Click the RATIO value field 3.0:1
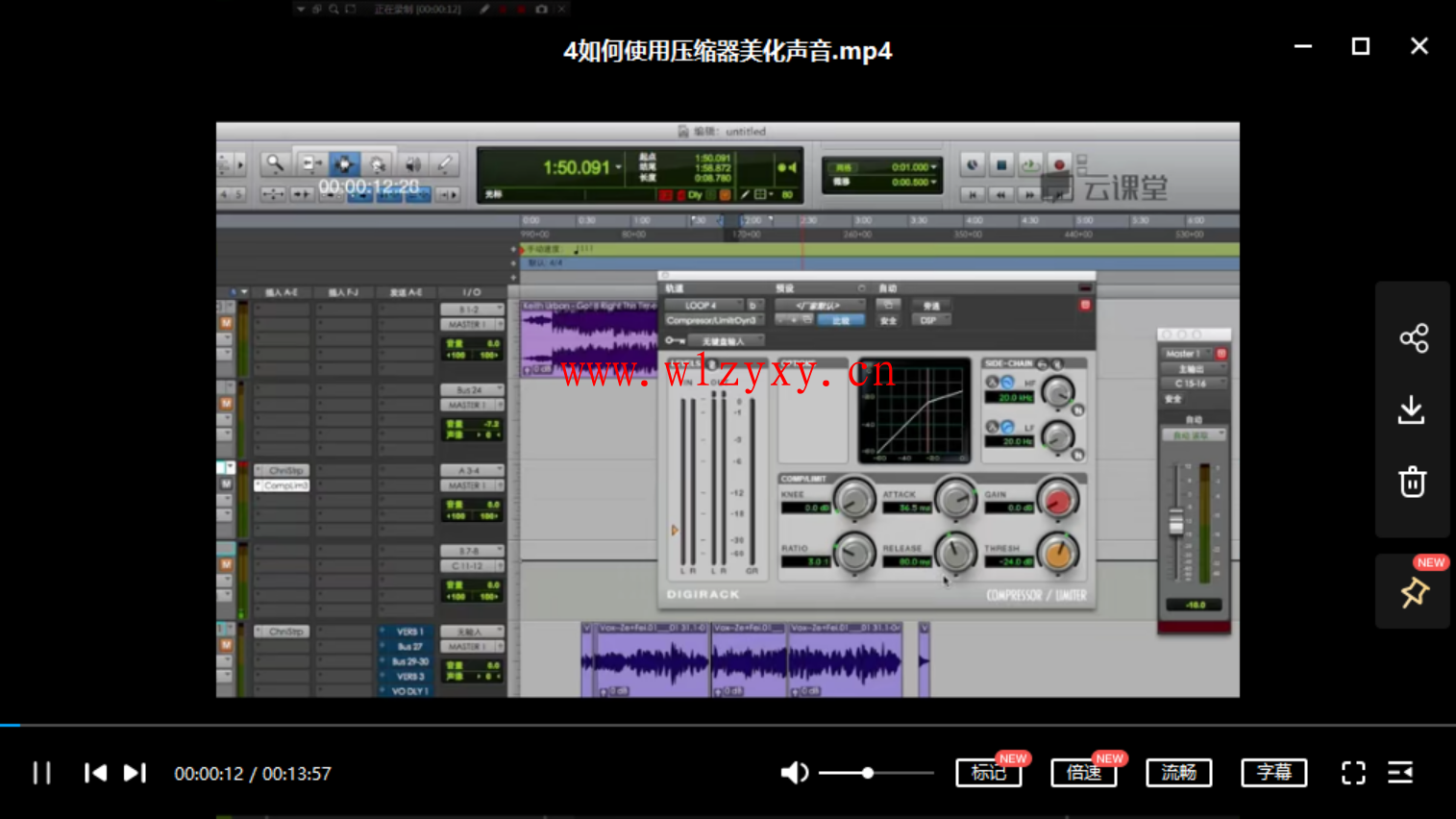The width and height of the screenshot is (1456, 819). coord(806,561)
